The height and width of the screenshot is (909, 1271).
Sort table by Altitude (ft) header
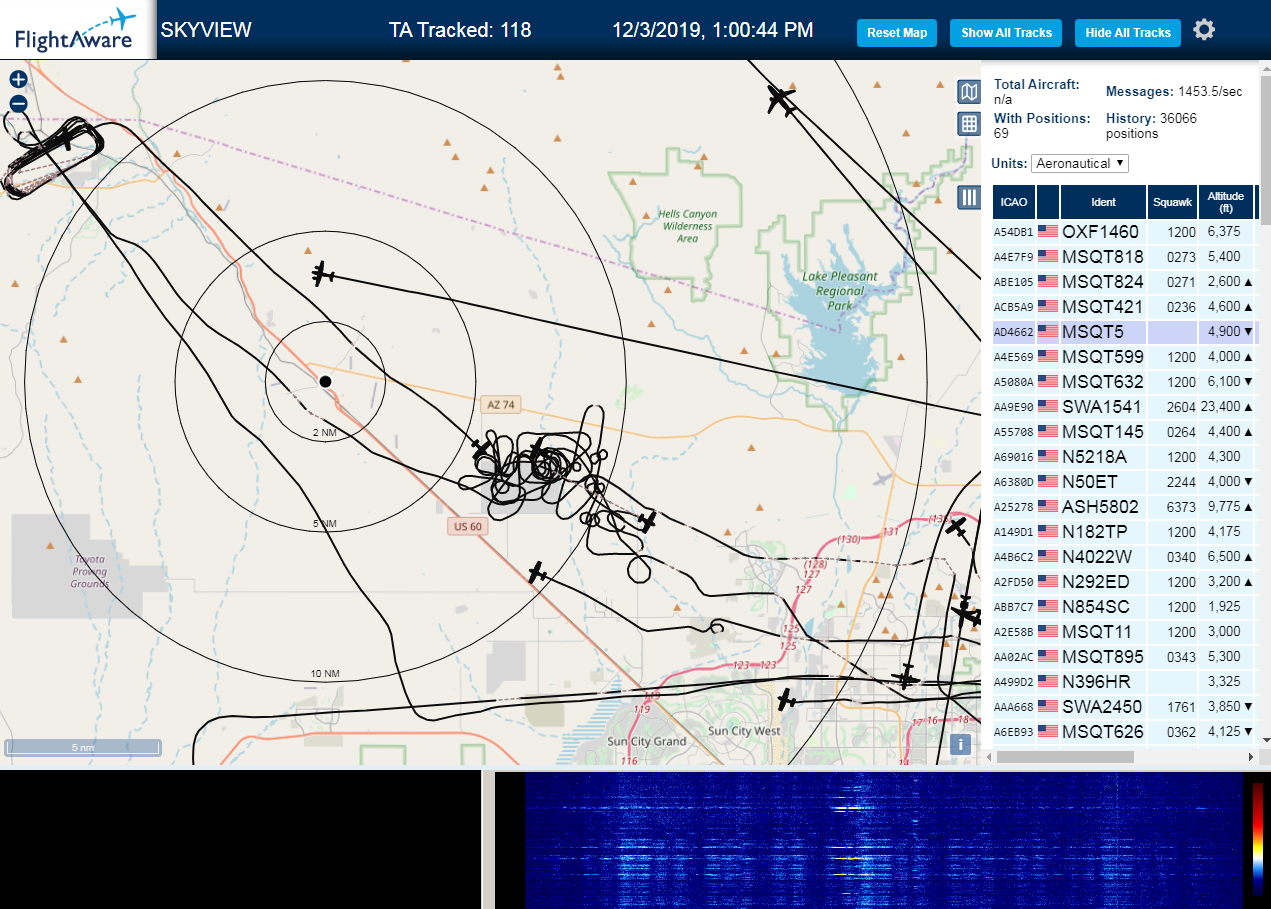1225,202
